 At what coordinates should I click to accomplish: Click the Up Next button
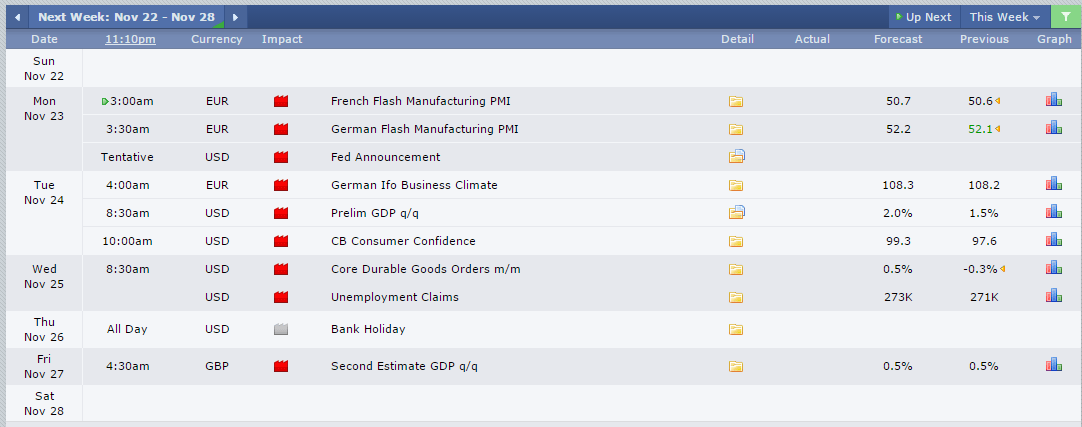pyautogui.click(x=923, y=17)
